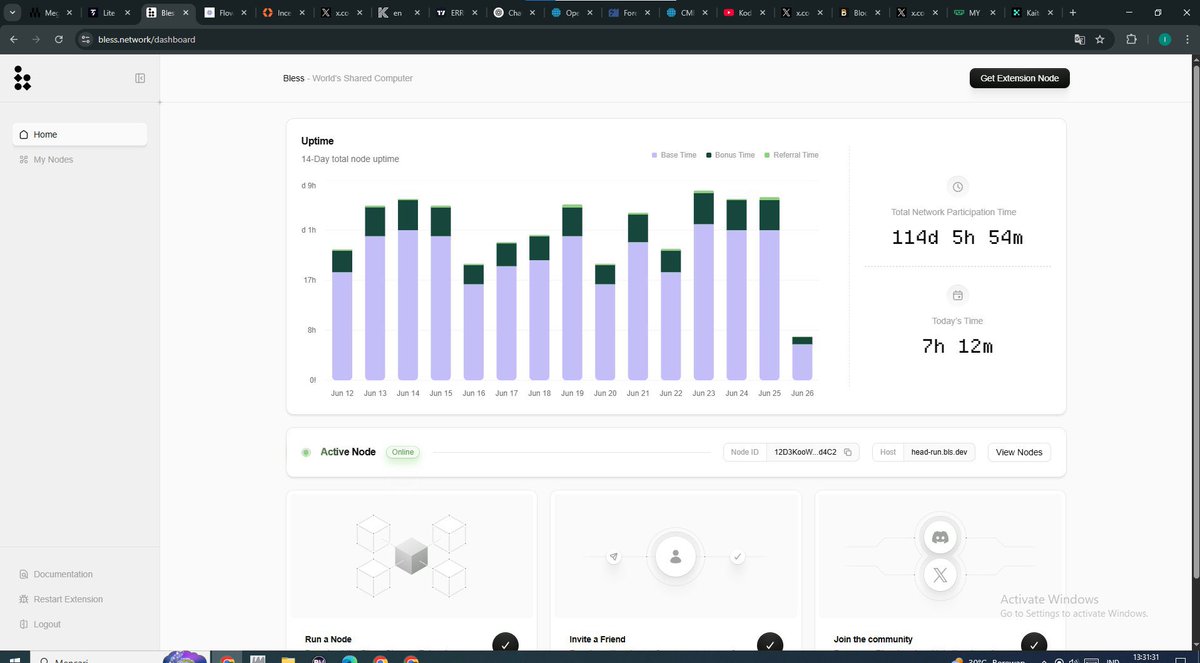
Task: Click the Logout icon in the sidebar
Action: point(24,624)
